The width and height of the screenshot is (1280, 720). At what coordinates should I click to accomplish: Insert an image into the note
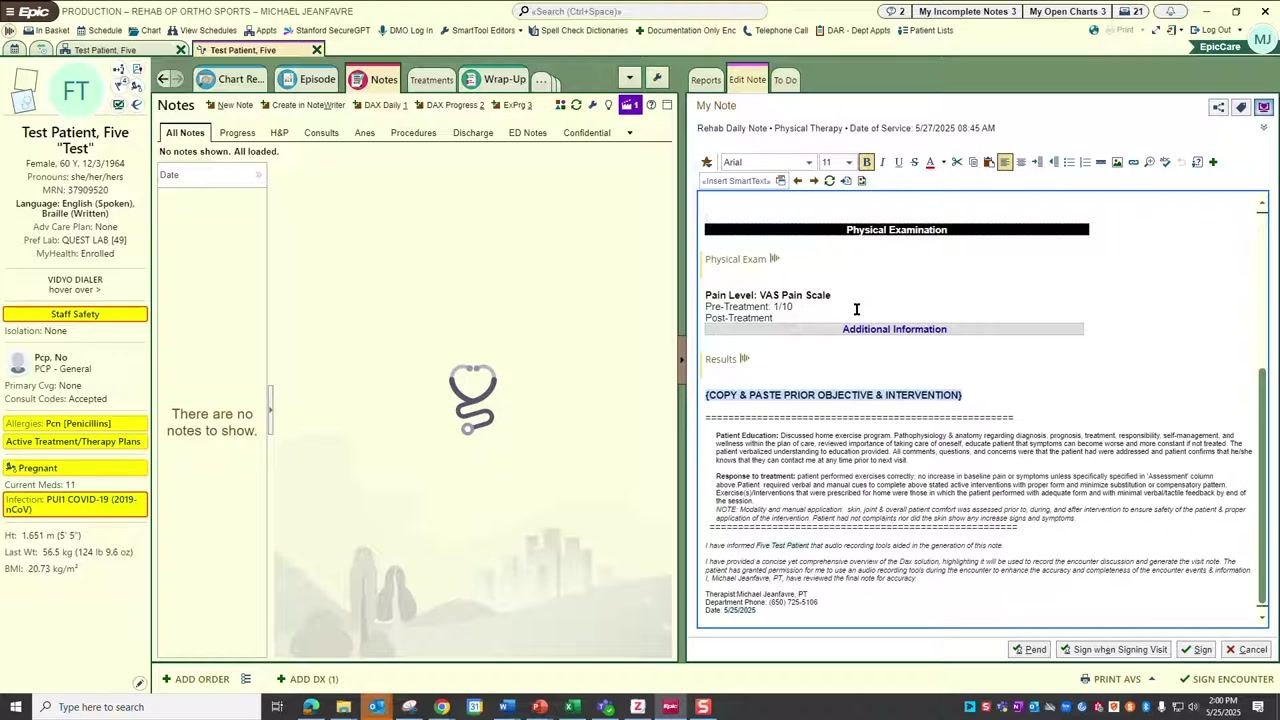click(1117, 162)
